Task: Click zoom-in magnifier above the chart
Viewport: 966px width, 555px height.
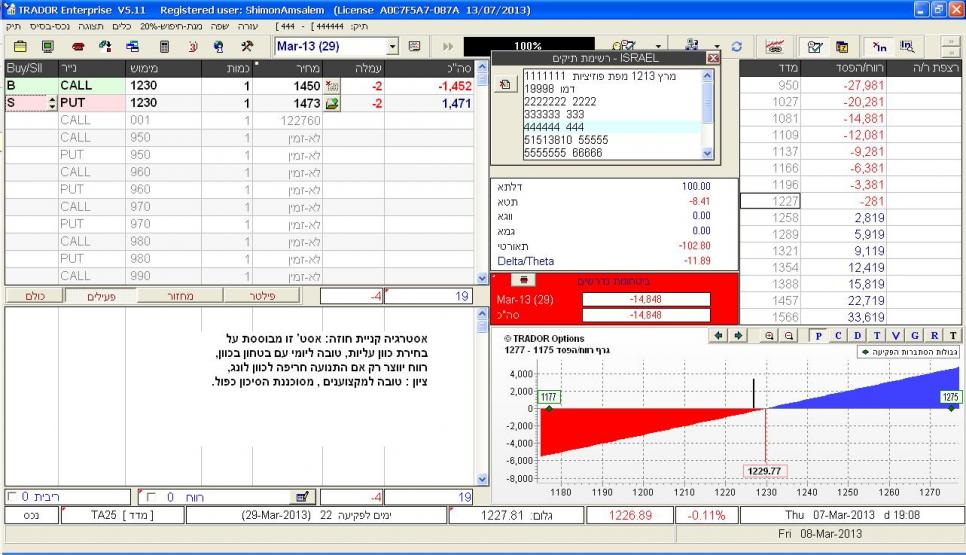Action: click(771, 336)
